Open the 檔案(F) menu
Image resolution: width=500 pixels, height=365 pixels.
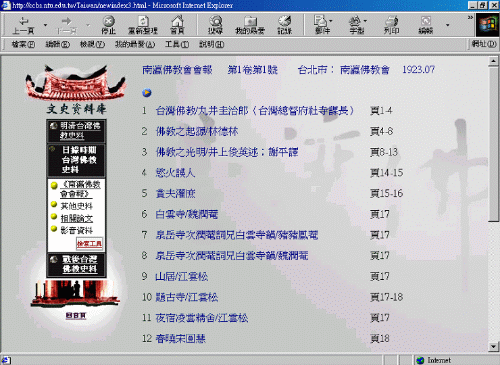click(23, 44)
